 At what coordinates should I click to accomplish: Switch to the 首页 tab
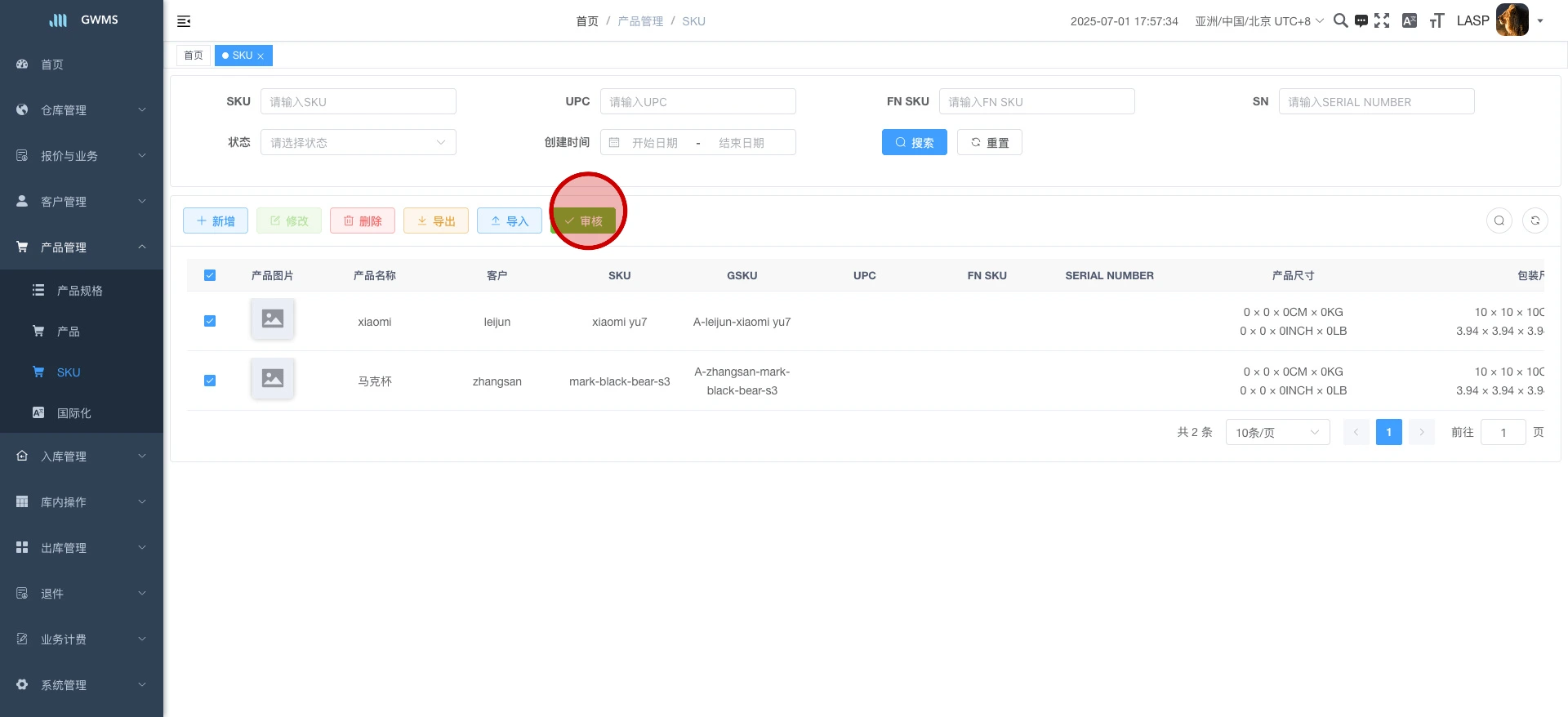point(194,56)
